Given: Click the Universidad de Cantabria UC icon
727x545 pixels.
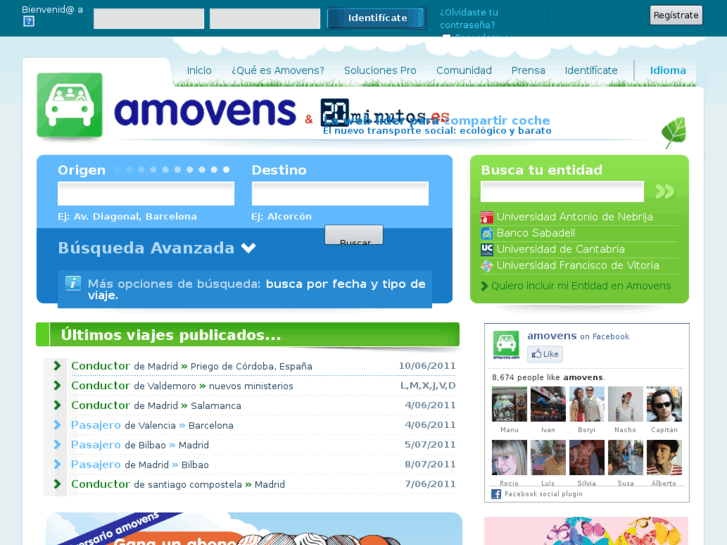Looking at the screenshot, I should (x=487, y=250).
